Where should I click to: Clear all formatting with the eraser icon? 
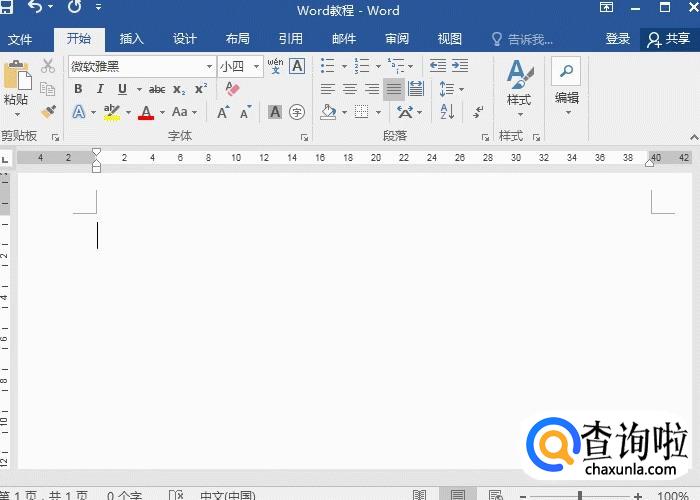coord(233,89)
